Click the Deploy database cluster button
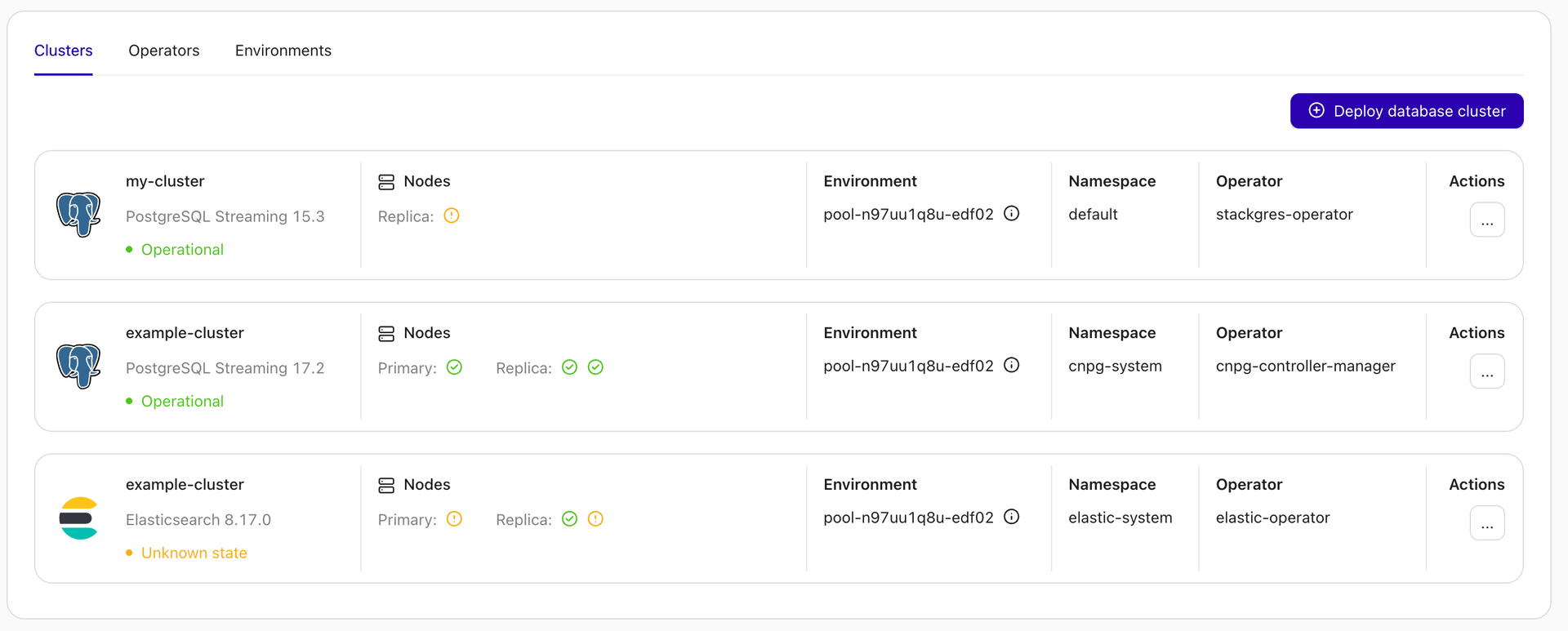The height and width of the screenshot is (631, 1568). pos(1406,110)
